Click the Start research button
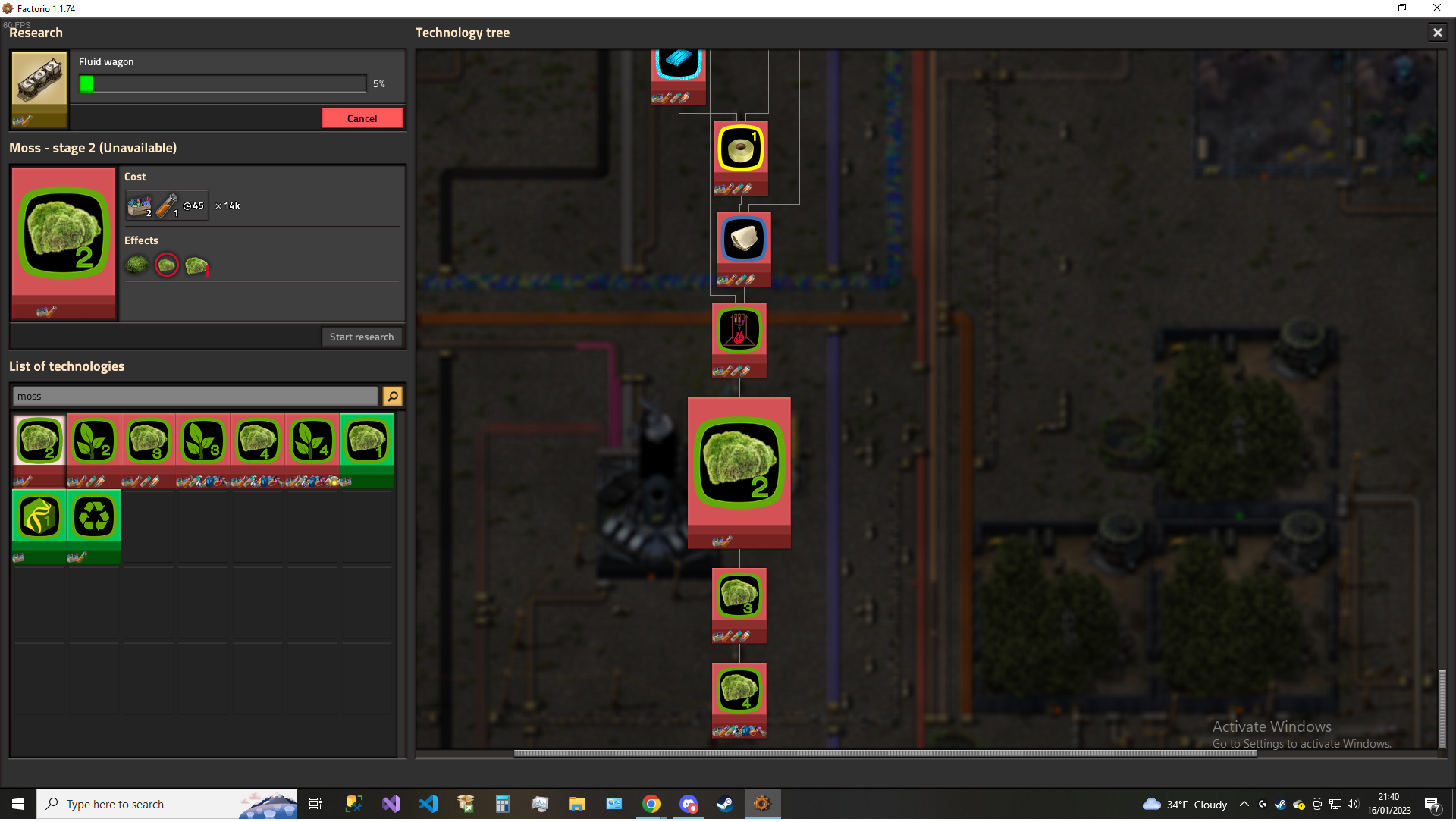This screenshot has height=822, width=1456. pyautogui.click(x=362, y=337)
